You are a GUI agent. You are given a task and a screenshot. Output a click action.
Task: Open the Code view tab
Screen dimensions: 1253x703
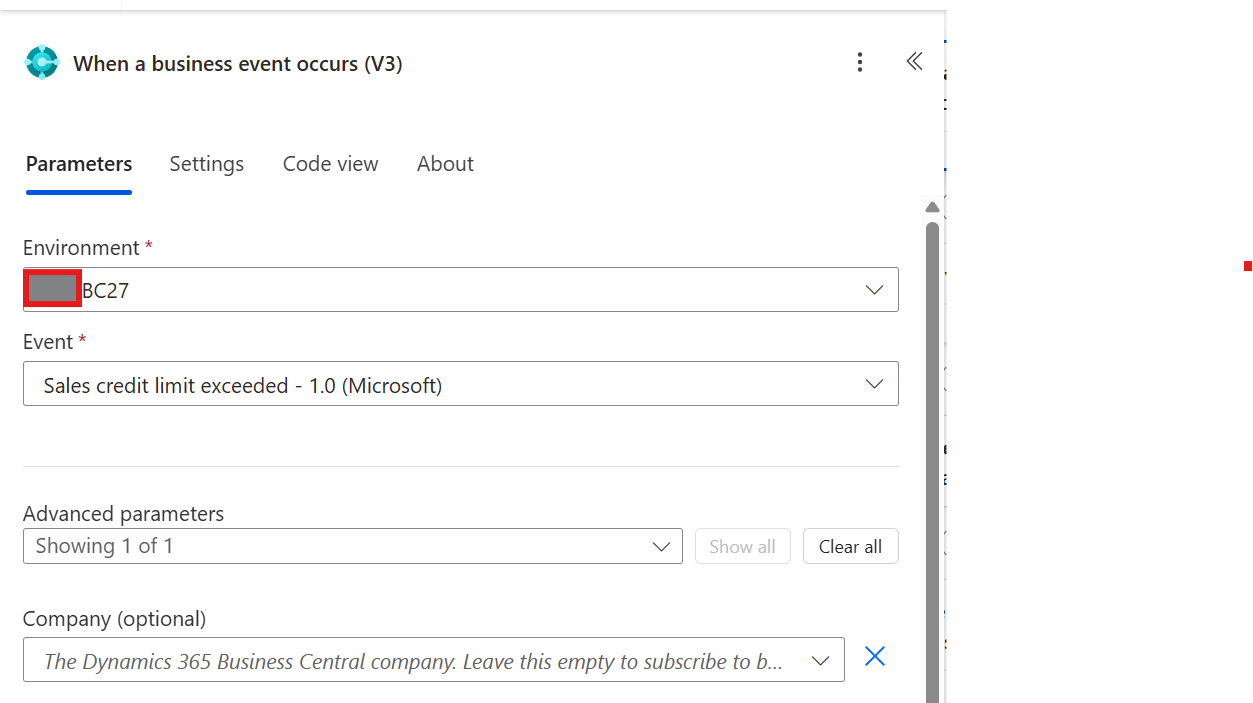331,164
